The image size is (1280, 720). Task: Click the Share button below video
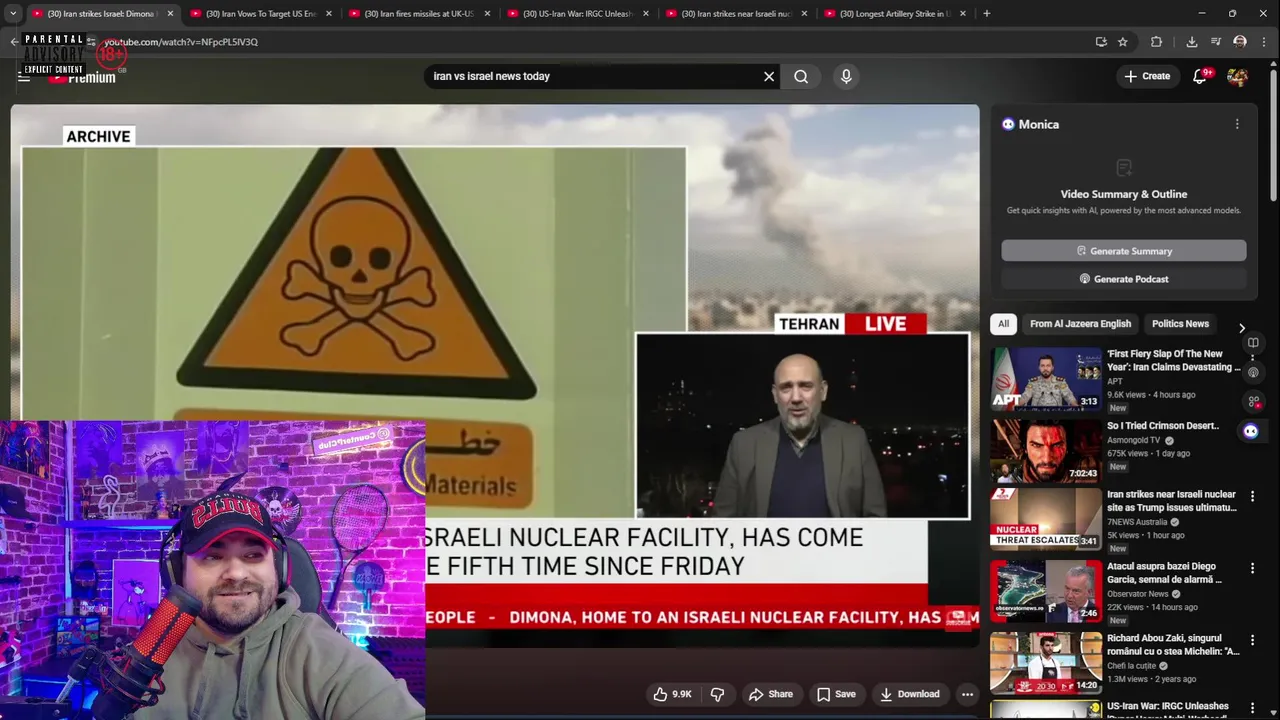[770, 694]
